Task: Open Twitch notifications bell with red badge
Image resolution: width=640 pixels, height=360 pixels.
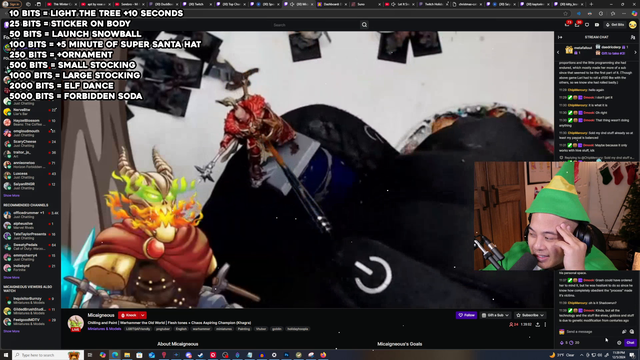Action: click(x=568, y=24)
